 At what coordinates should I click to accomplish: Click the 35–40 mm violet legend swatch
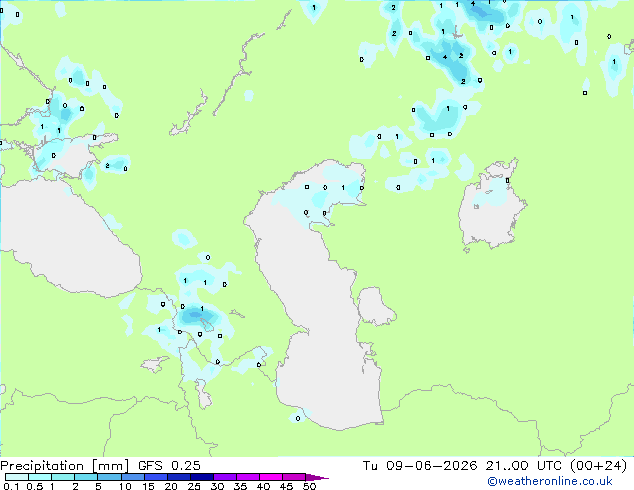[247, 477]
